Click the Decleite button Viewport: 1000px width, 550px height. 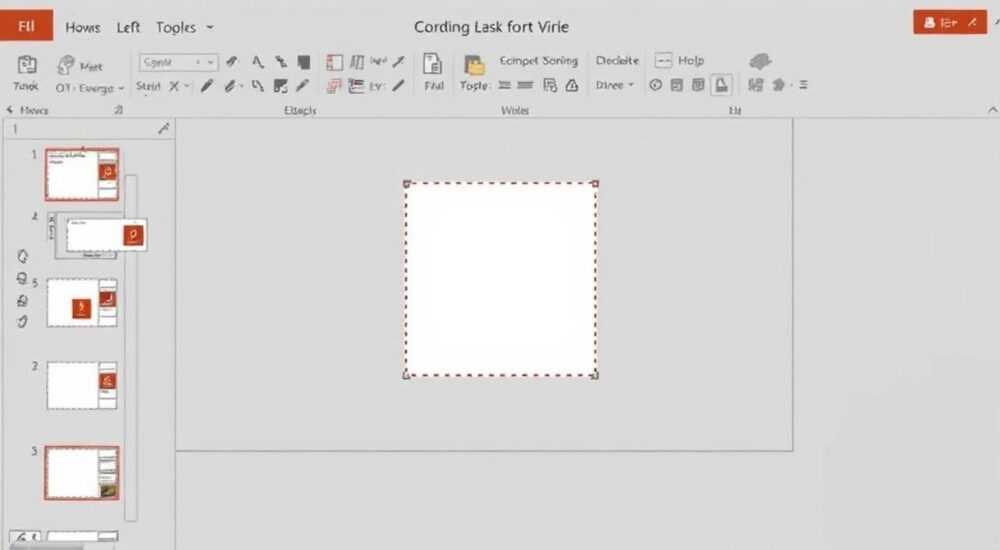coord(617,61)
